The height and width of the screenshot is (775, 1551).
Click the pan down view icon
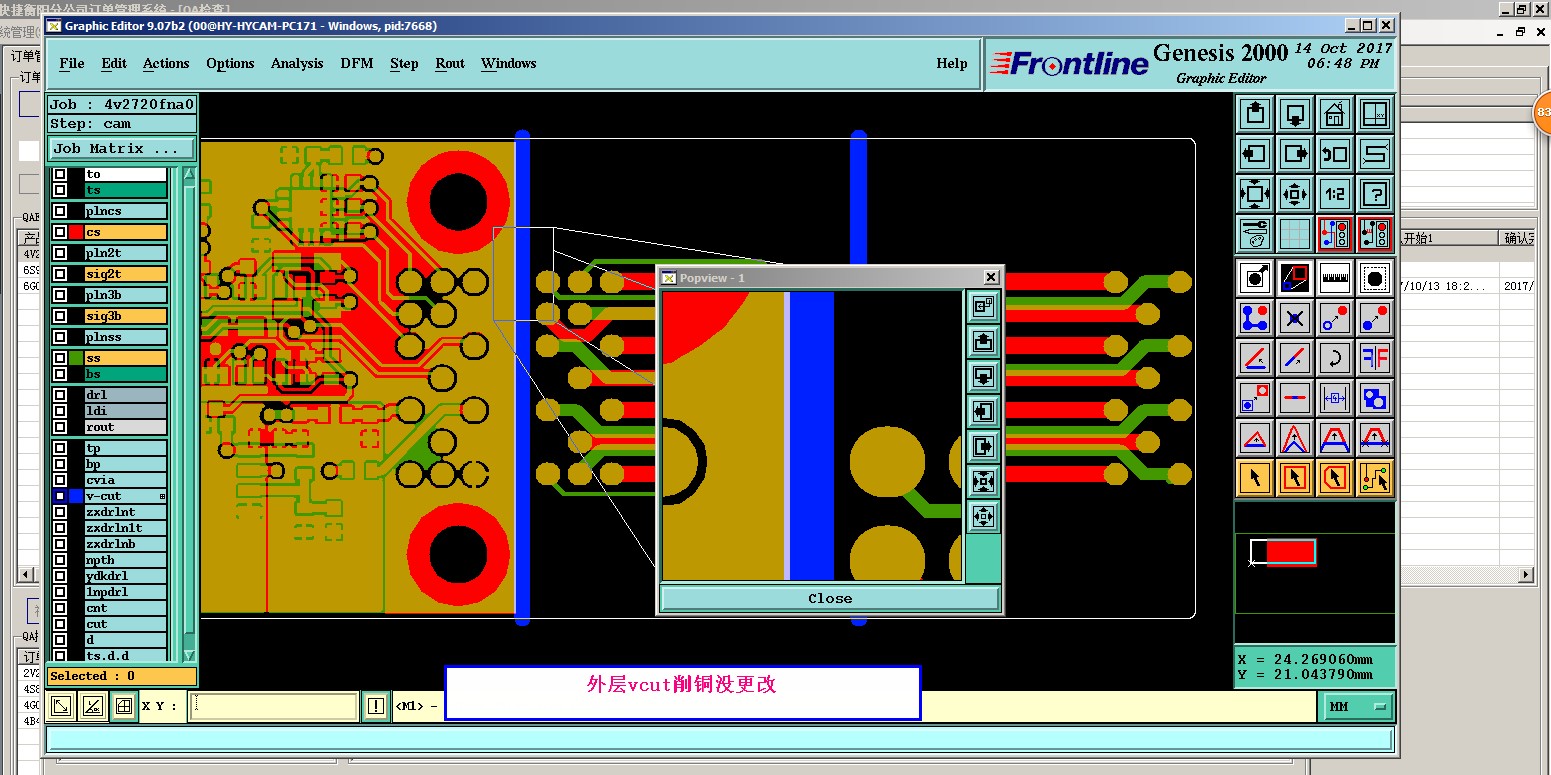point(1295,114)
